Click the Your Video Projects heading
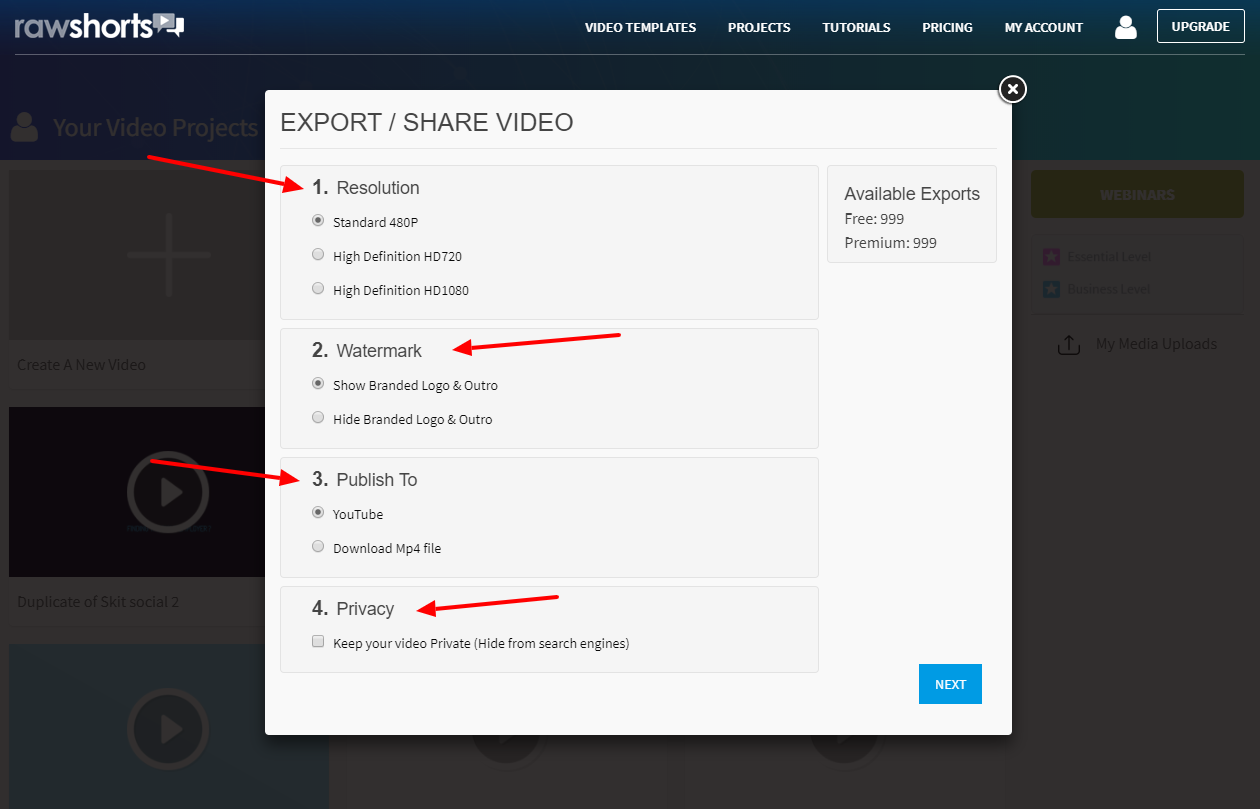Viewport: 1260px width, 809px height. 155,128
